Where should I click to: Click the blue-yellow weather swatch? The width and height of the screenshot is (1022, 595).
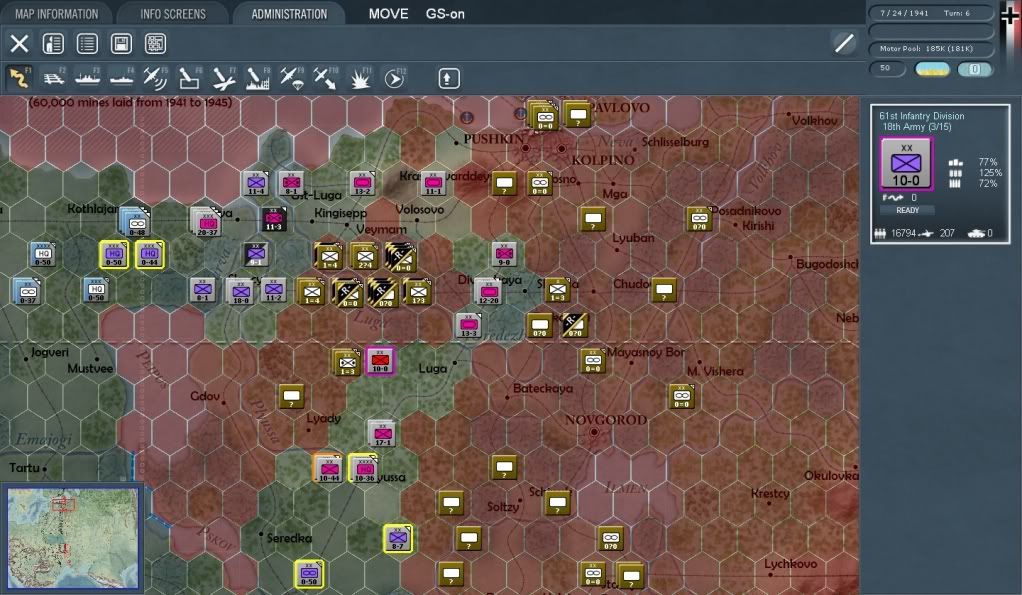(932, 68)
